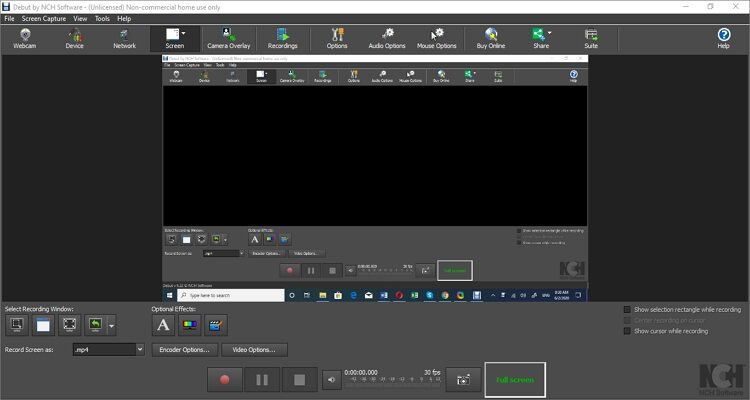The height and width of the screenshot is (400, 750).
Task: Click the Share toolbar icon
Action: 539,39
